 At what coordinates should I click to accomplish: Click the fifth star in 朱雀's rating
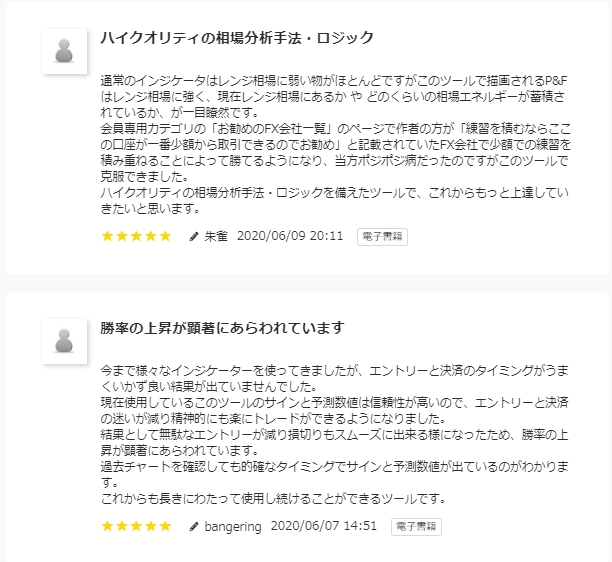(165, 237)
